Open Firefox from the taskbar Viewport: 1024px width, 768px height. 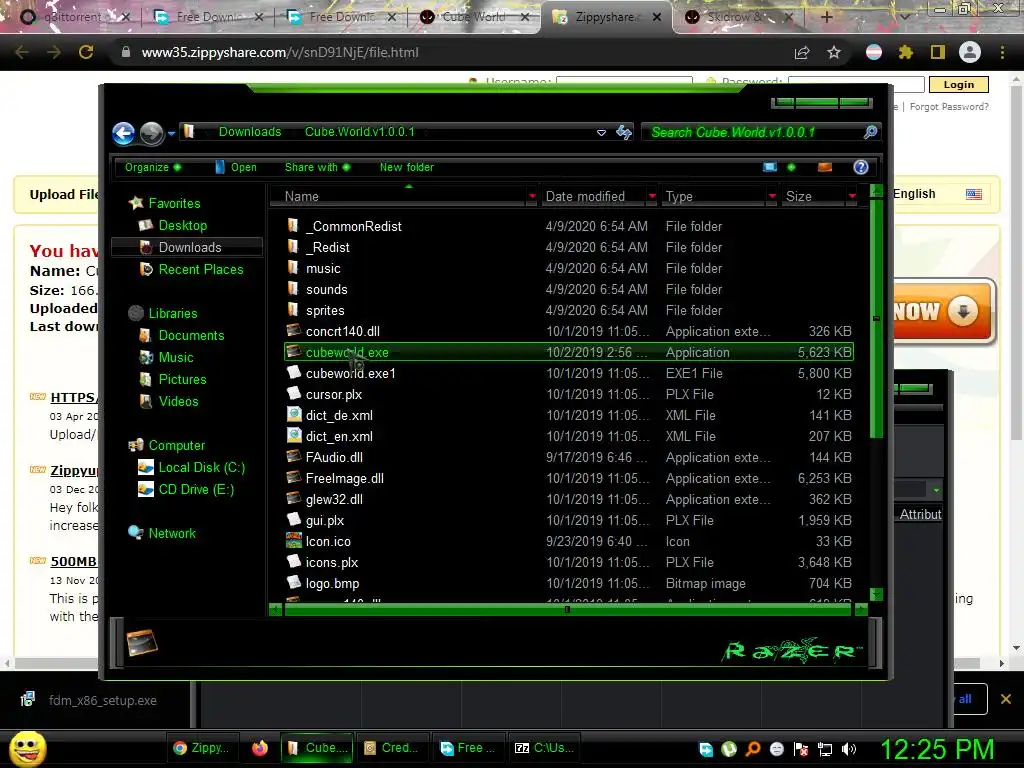(260, 748)
